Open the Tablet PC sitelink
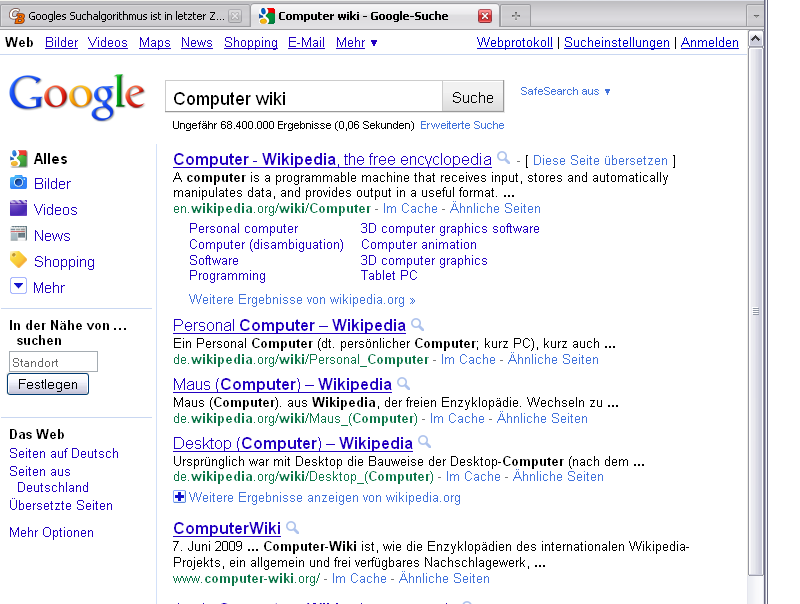Viewport: 800px width, 604px height. pos(389,276)
